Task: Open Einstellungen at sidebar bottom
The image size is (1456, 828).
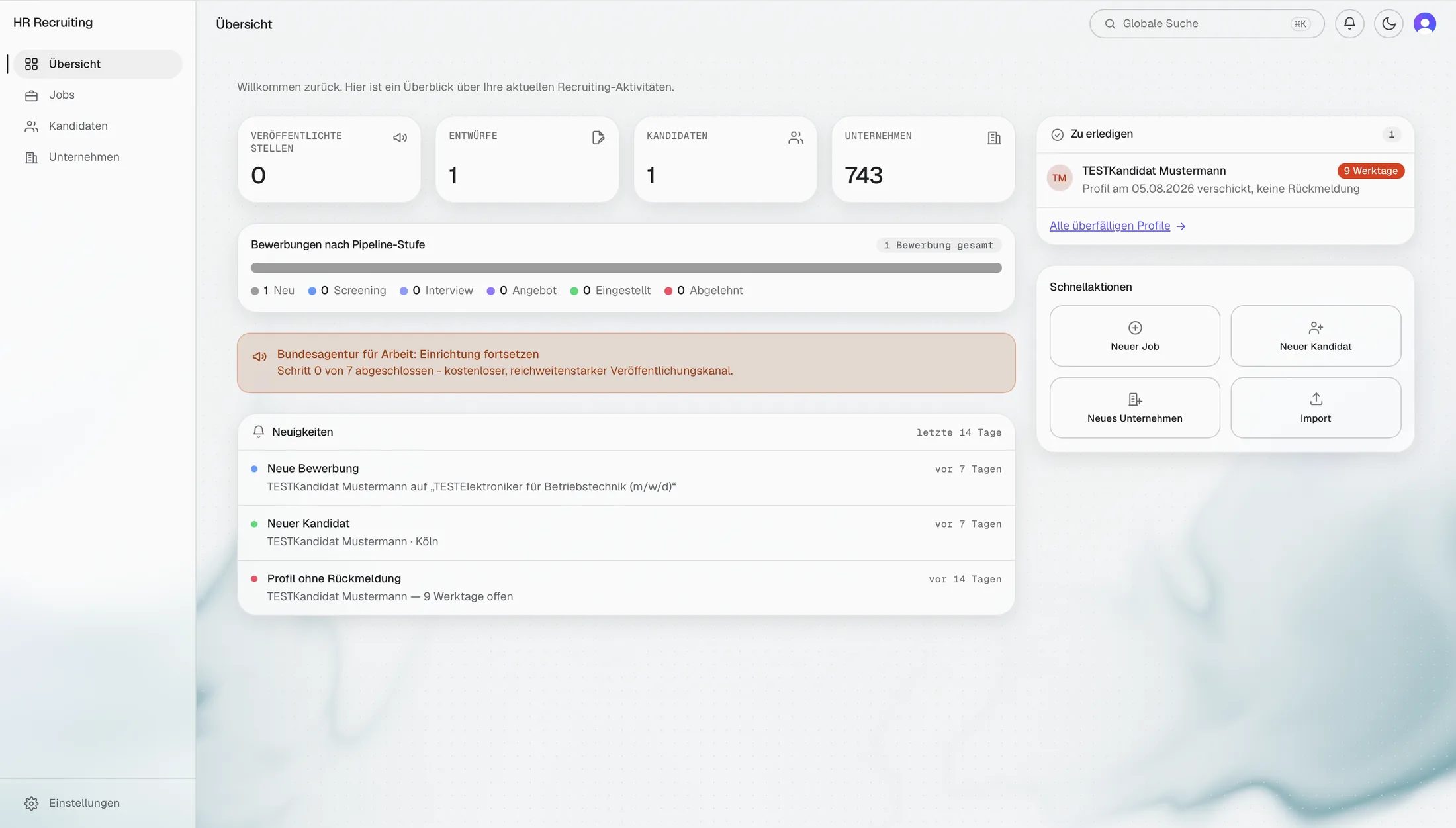Action: [97, 803]
